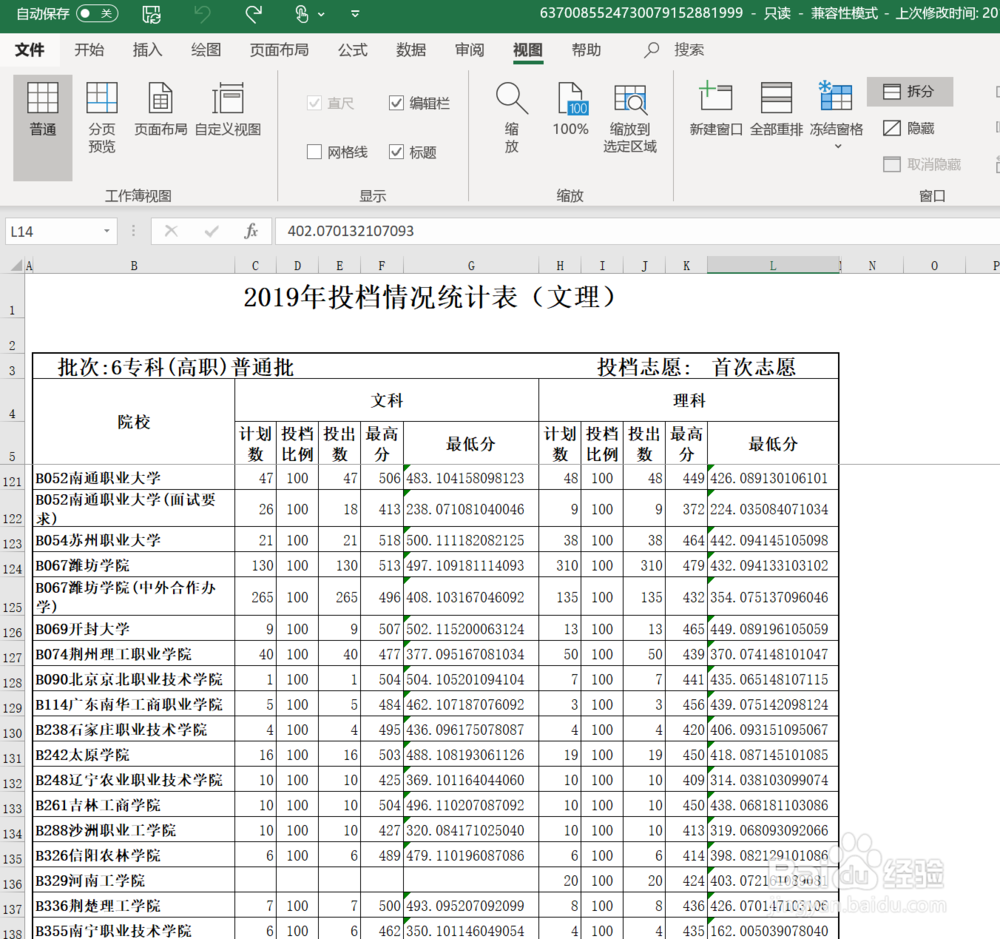
Task: Reset zoom with the 100% icon
Action: [x=570, y=115]
